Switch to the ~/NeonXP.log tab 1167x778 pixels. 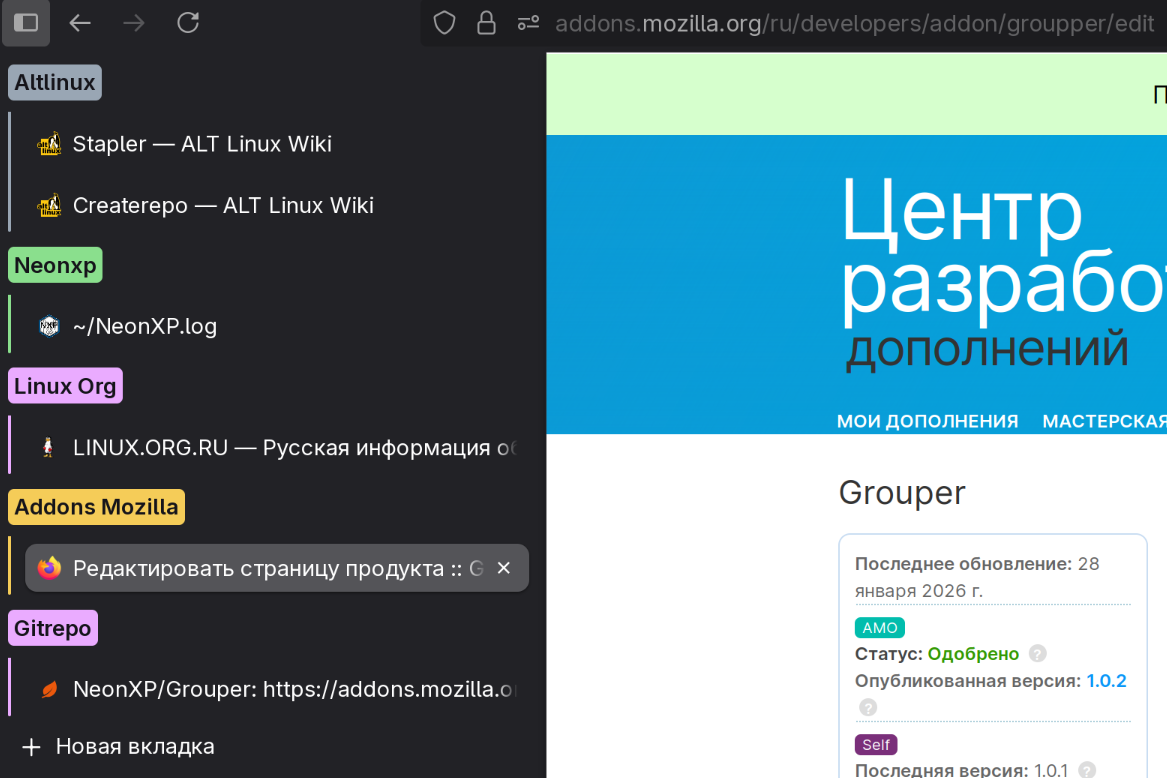click(145, 326)
